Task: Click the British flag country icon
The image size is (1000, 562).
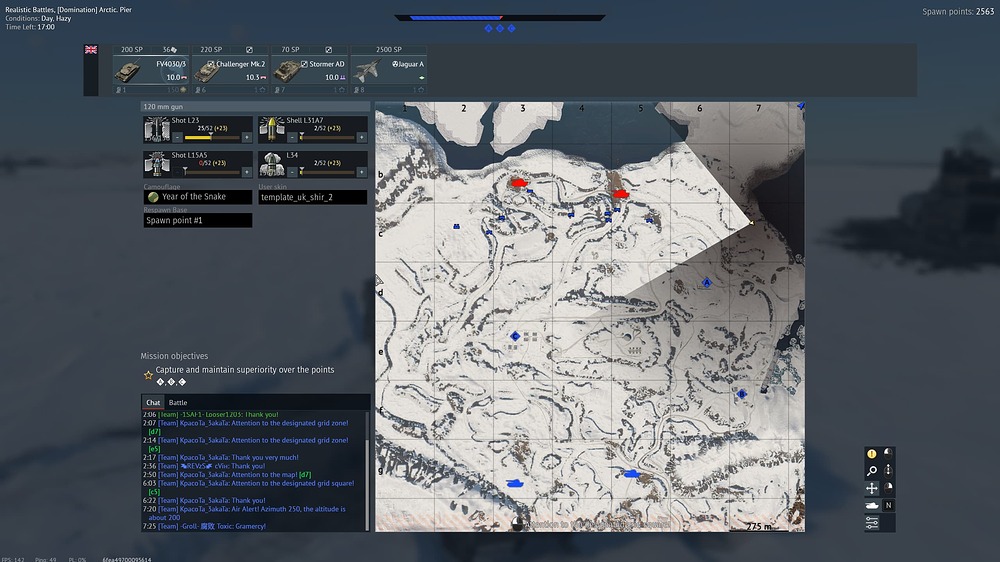Action: 91,49
